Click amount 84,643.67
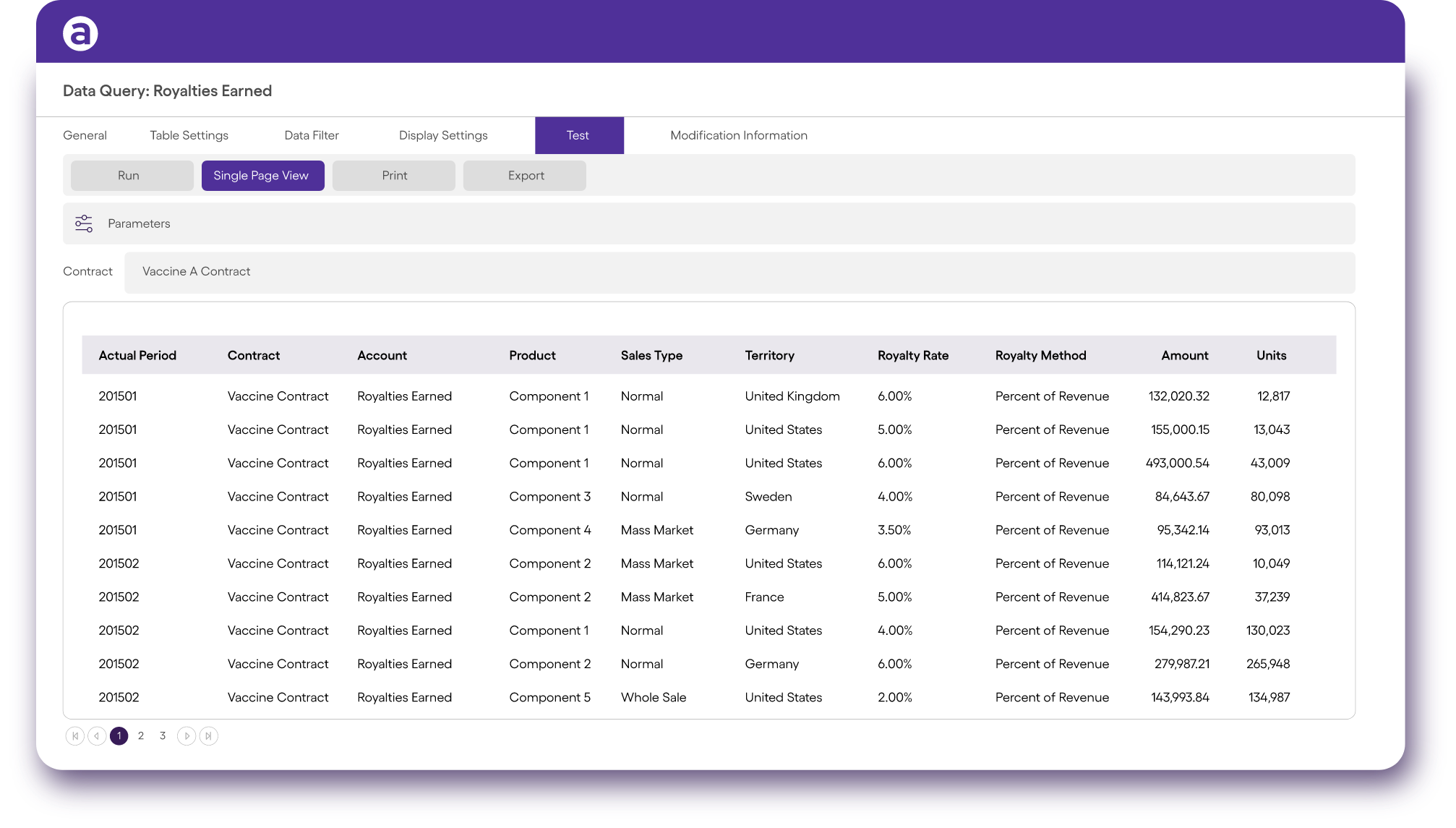 pyautogui.click(x=1182, y=497)
